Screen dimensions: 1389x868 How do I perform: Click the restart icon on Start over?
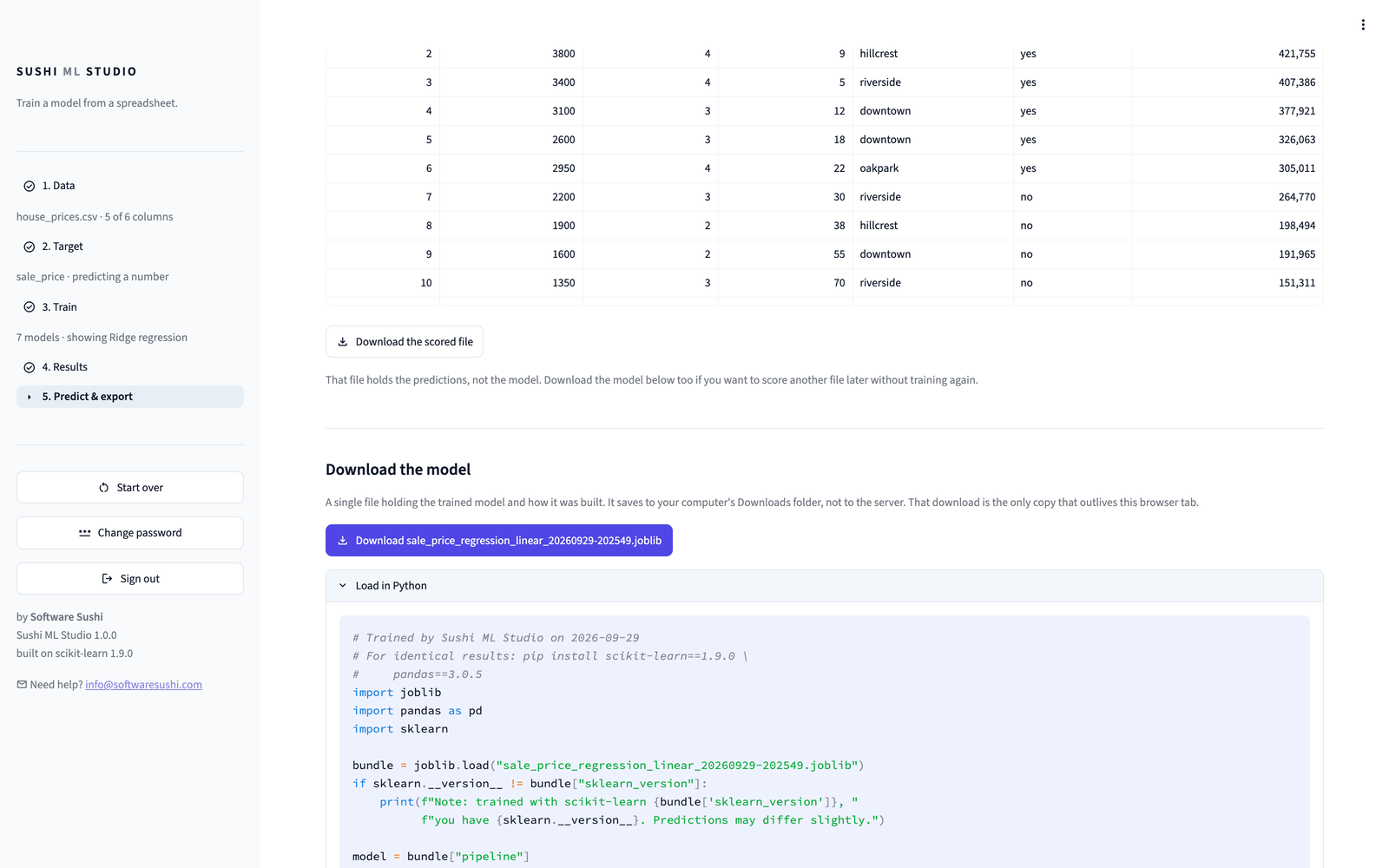coord(104,488)
